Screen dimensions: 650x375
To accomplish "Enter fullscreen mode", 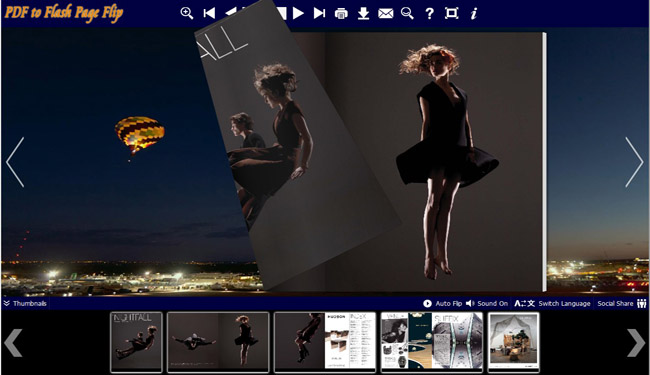I will pyautogui.click(x=451, y=13).
